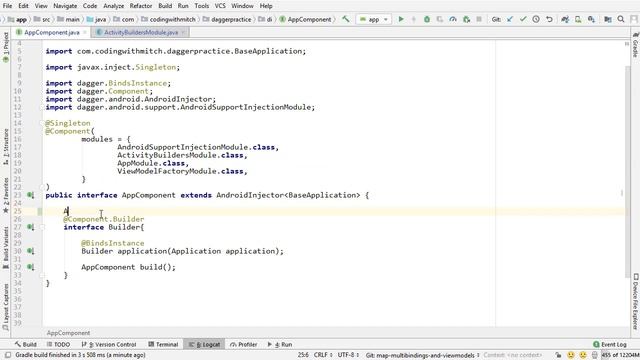Collapse the Builder interface fold on line 27
Screen dimensions: 640x360
[x=42, y=227]
